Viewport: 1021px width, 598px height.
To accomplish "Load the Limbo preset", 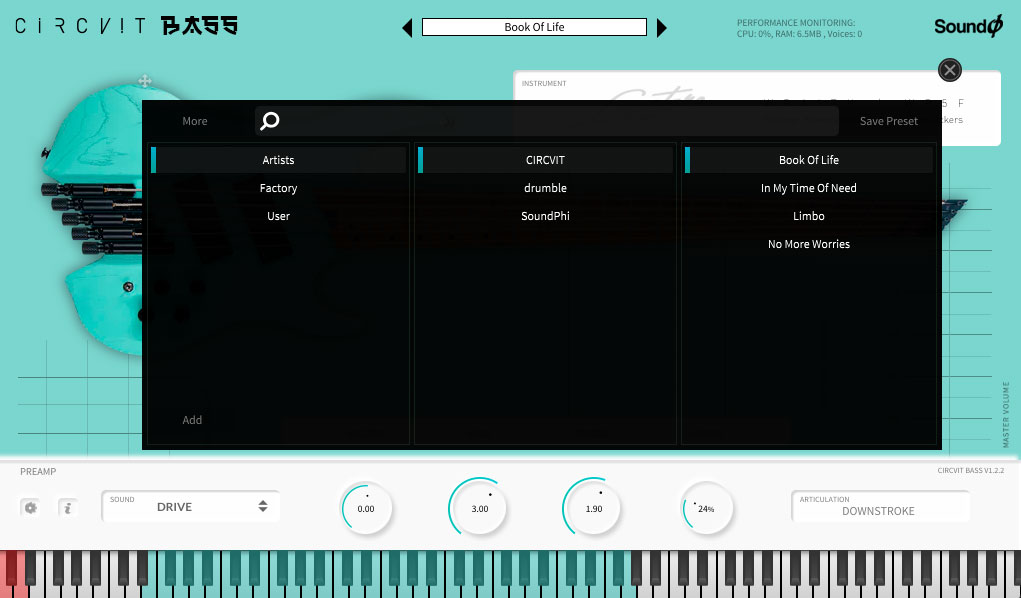I will point(808,216).
